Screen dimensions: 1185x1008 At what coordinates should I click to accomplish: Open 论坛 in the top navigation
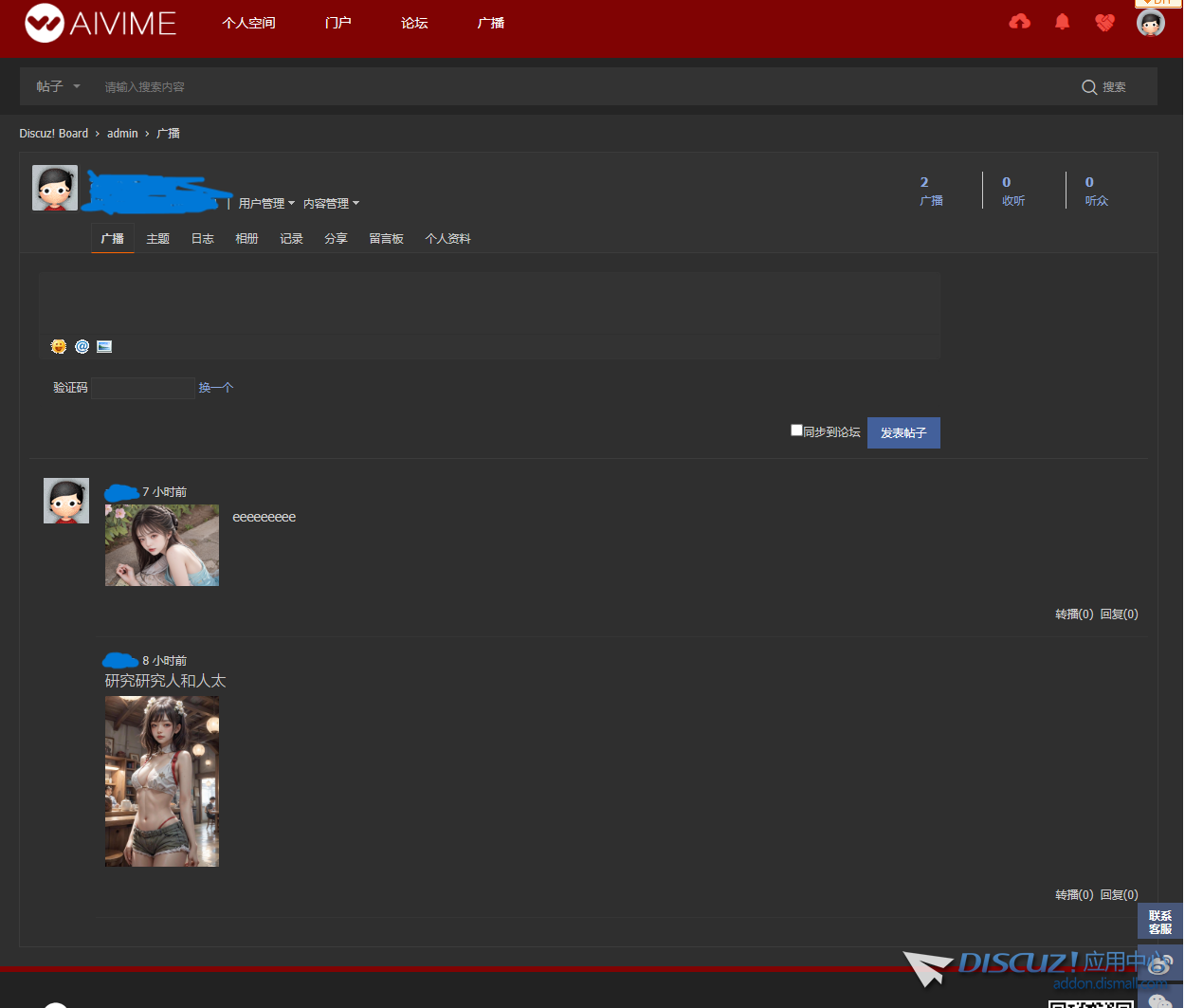(x=414, y=23)
